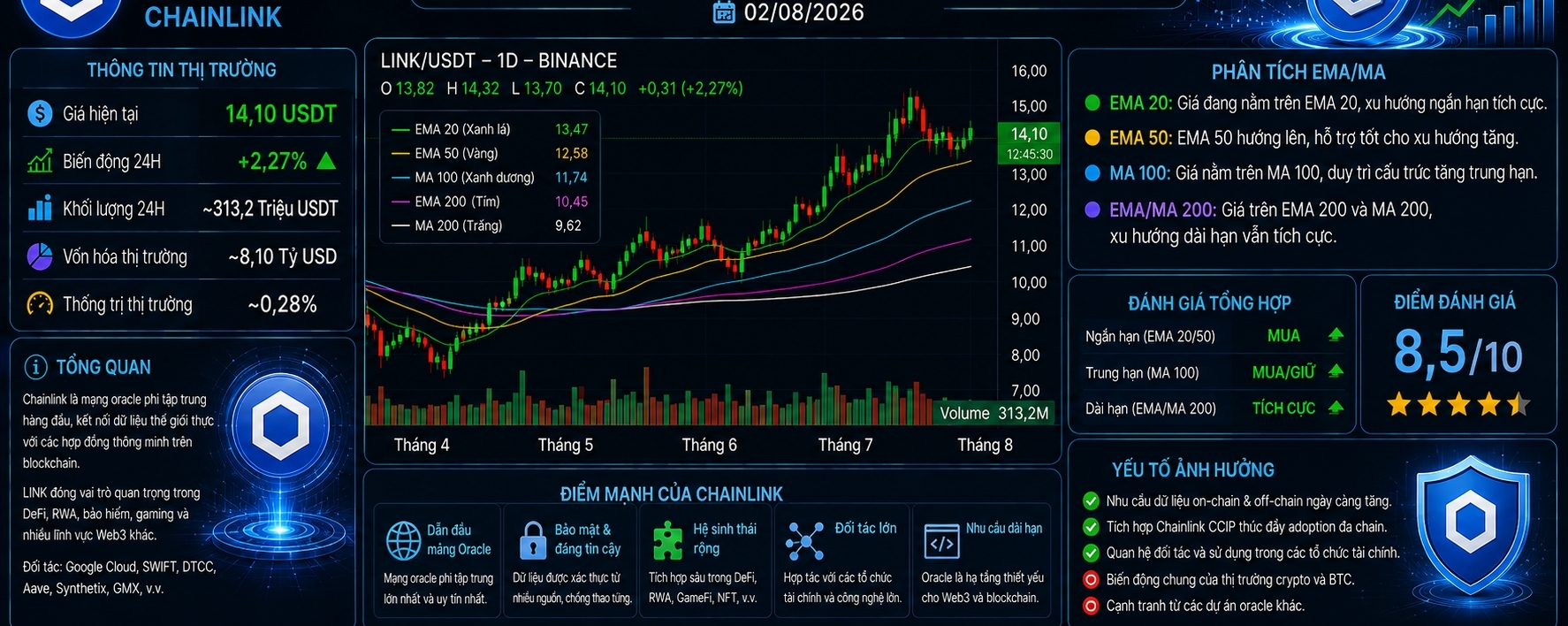Image resolution: width=1568 pixels, height=626 pixels.
Task: Click the purple EMA/MA 200 dot
Action: pos(1092,210)
